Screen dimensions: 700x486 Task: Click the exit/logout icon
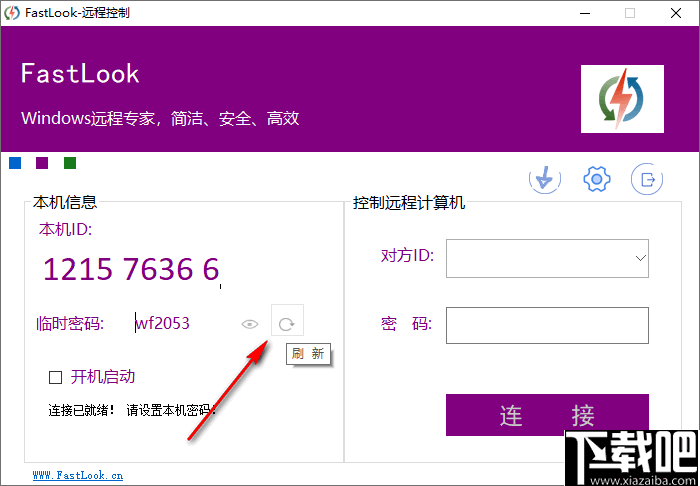click(x=647, y=179)
